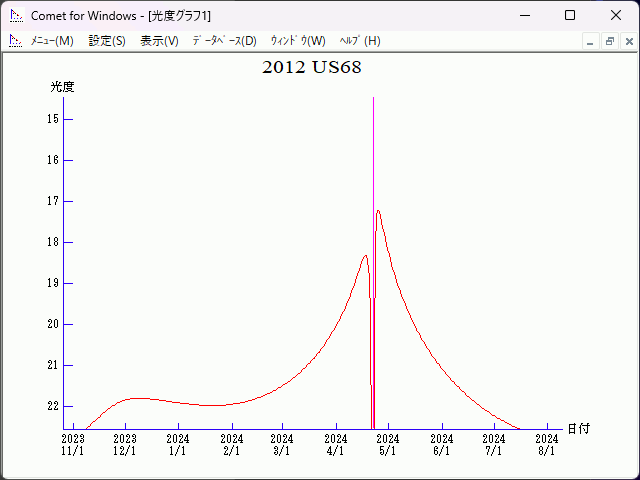
Task: Open the 設定(S) settings menu
Action: [x=107, y=41]
